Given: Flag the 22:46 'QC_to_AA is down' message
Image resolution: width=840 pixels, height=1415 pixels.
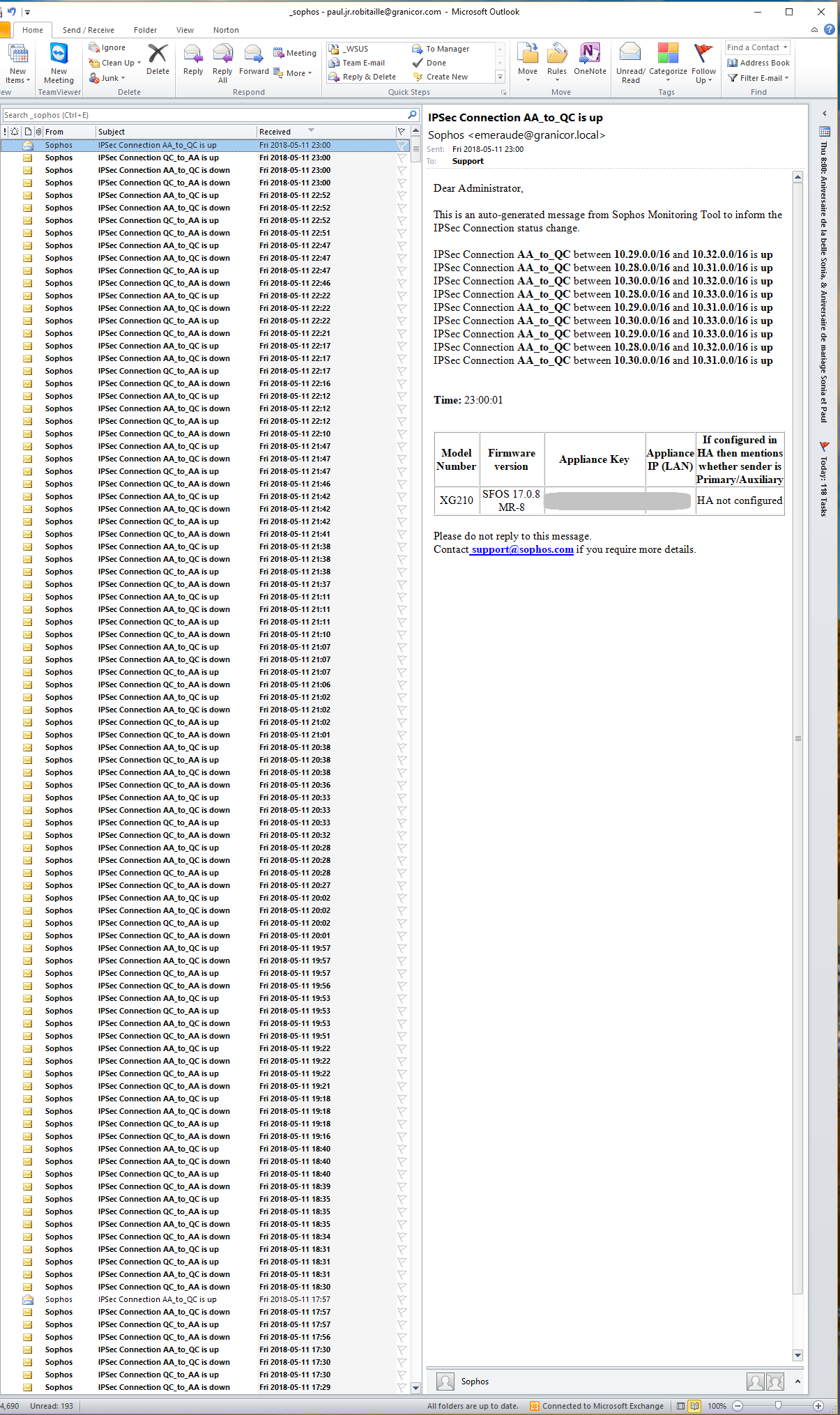Looking at the screenshot, I should click(402, 284).
